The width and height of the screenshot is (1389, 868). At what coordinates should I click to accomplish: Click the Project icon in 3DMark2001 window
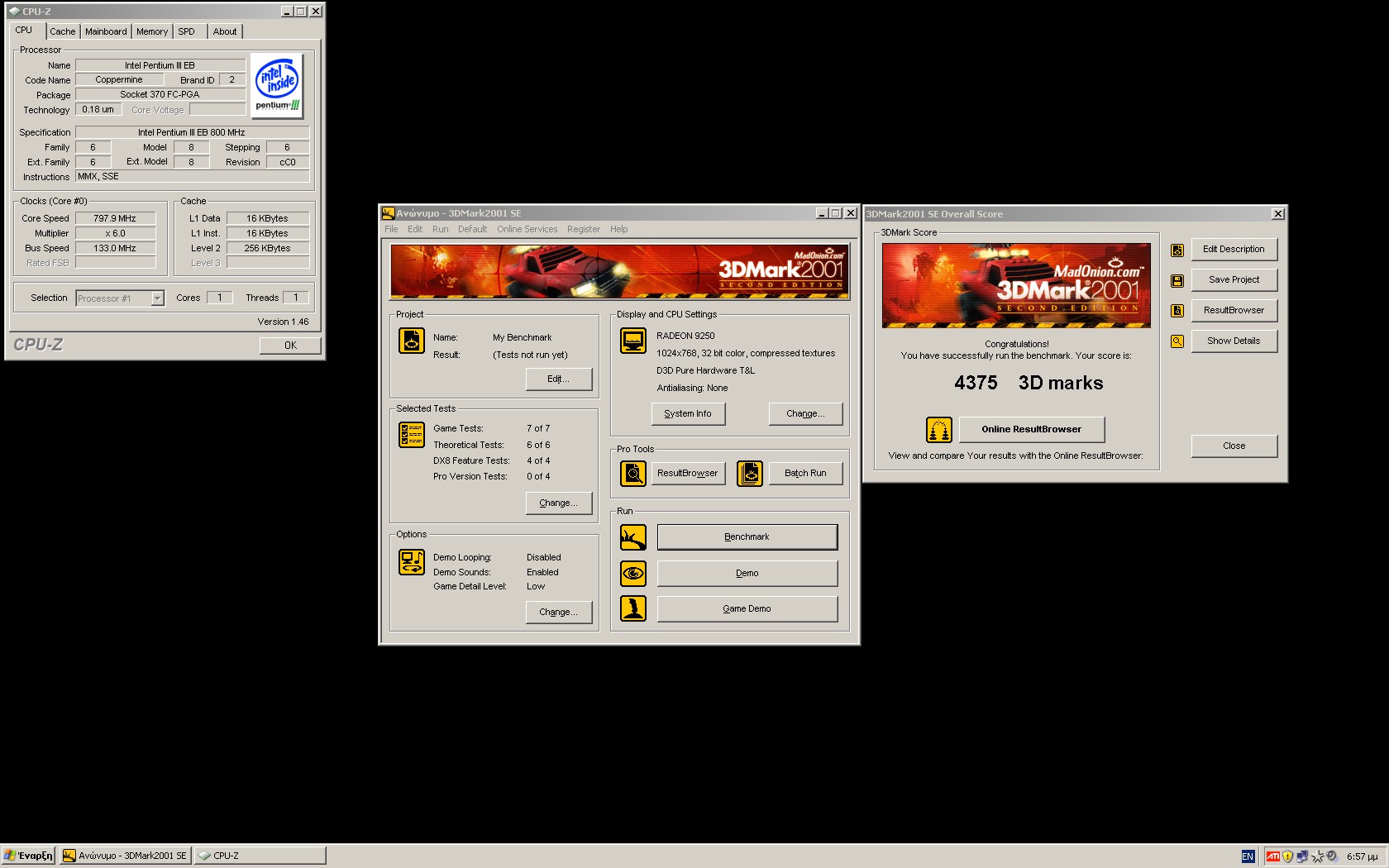tap(412, 341)
